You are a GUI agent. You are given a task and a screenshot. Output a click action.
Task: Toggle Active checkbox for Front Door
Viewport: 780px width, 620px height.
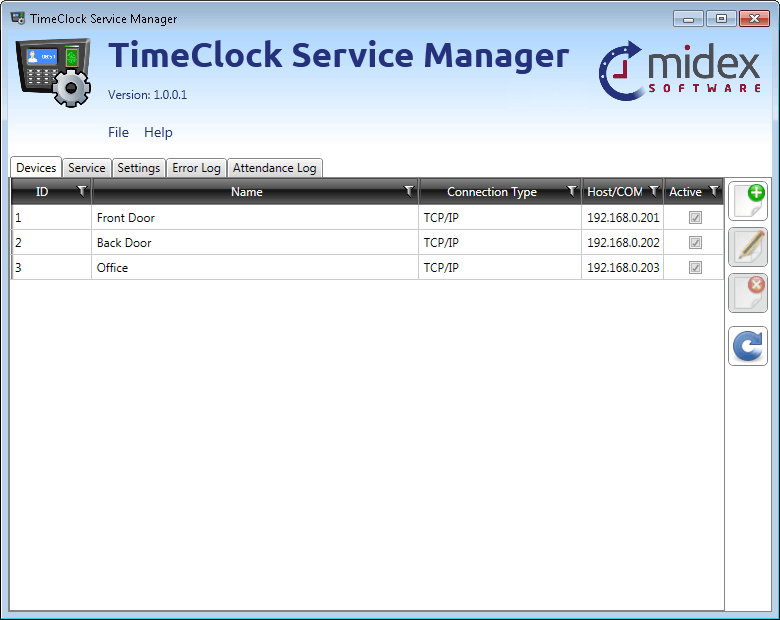[695, 218]
